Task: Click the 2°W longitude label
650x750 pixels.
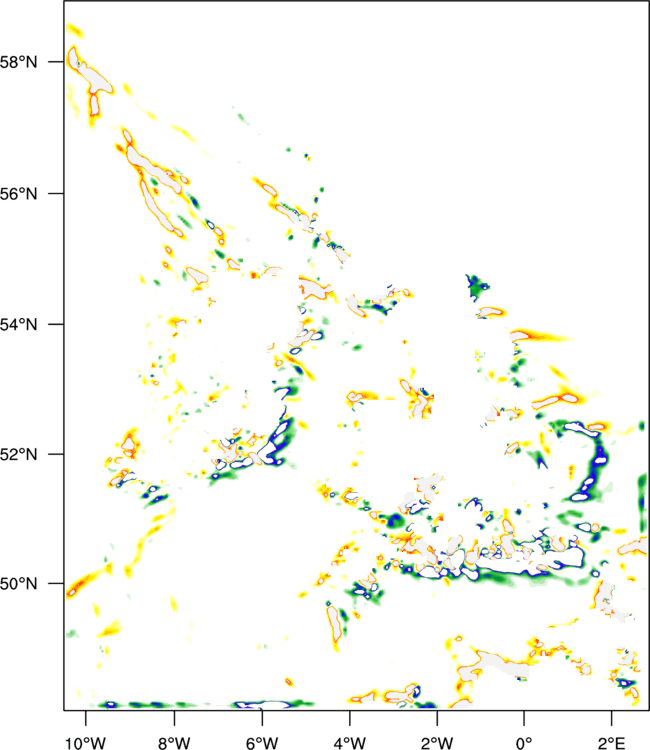Action: (x=437, y=743)
